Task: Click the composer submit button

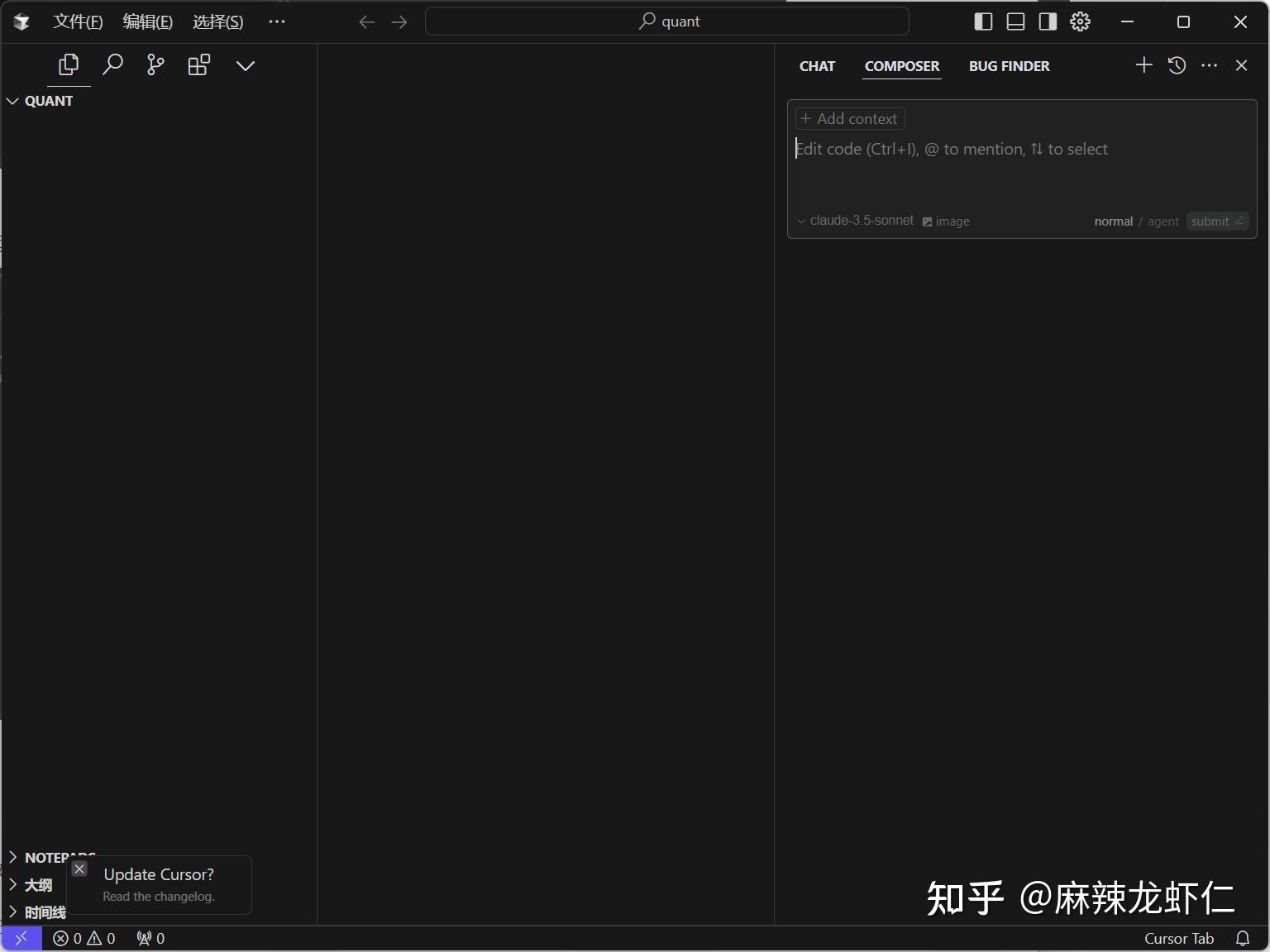Action: [1217, 221]
